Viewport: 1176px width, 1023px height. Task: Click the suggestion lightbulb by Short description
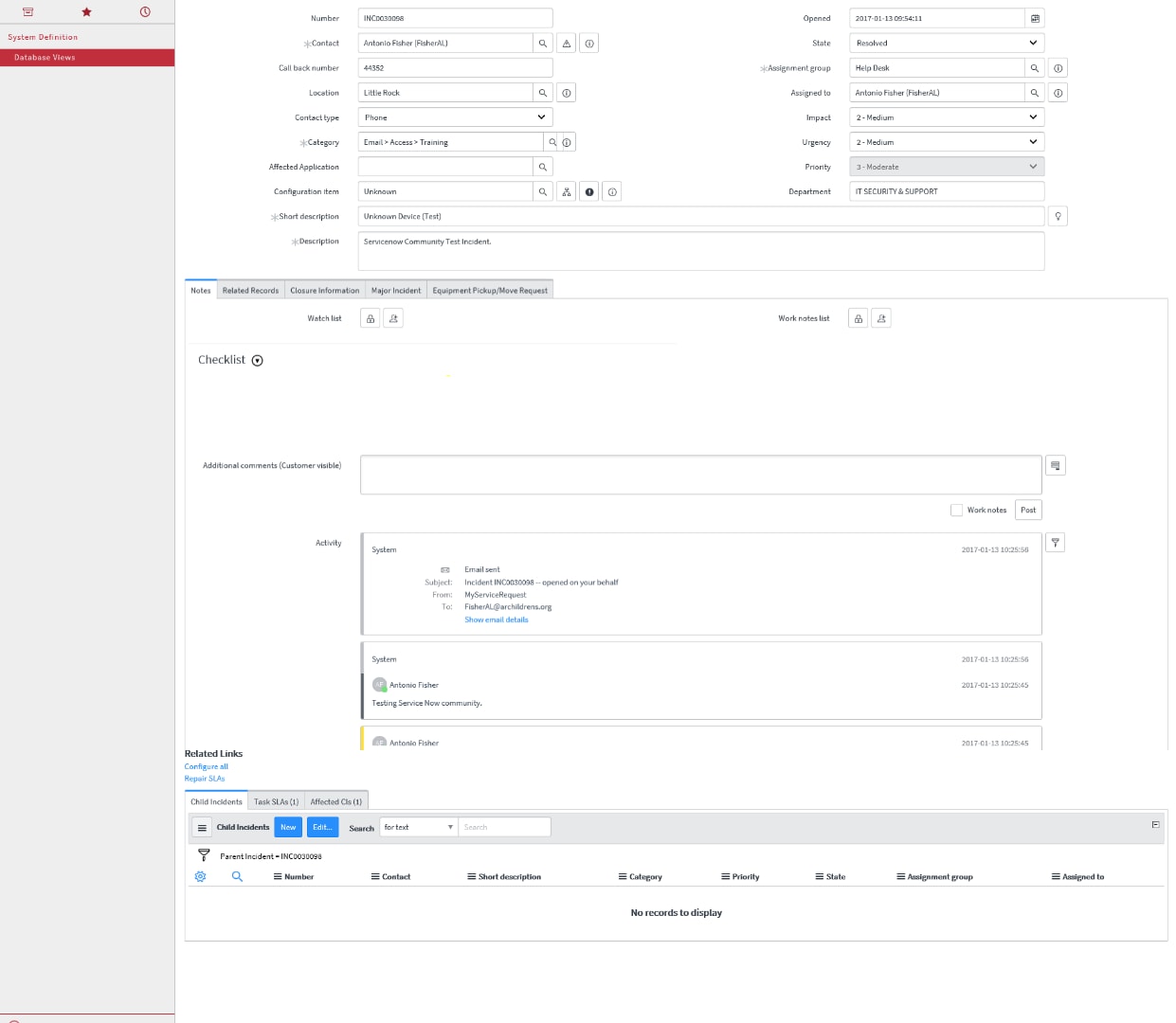1058,216
